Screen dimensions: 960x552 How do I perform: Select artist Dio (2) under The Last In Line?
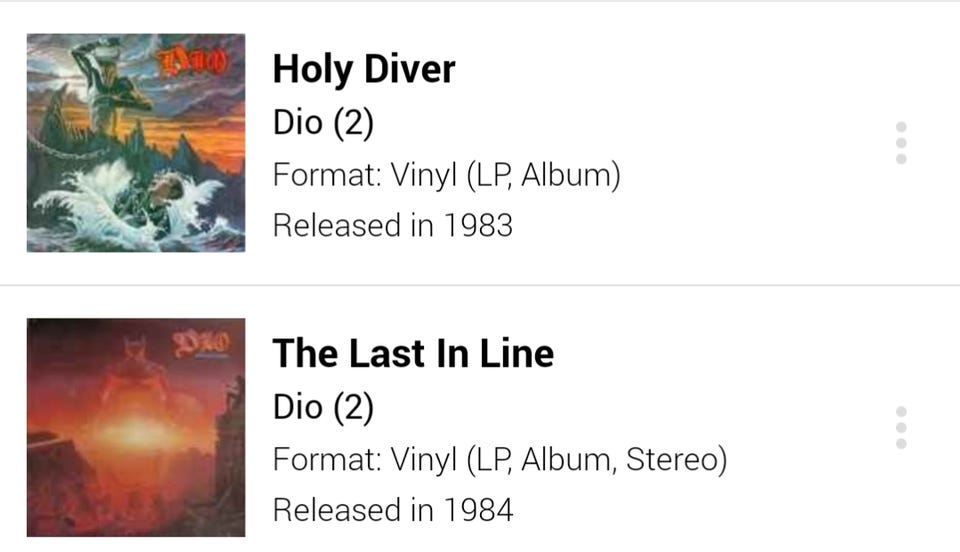point(323,407)
